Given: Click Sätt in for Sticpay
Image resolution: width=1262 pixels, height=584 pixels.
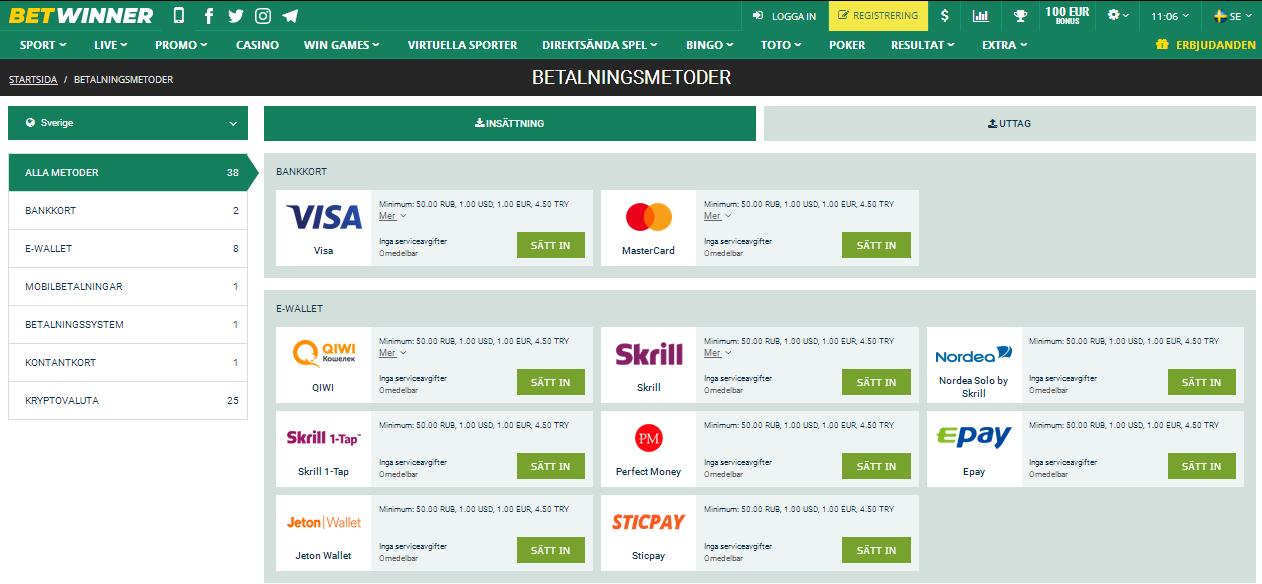Looking at the screenshot, I should (x=876, y=550).
